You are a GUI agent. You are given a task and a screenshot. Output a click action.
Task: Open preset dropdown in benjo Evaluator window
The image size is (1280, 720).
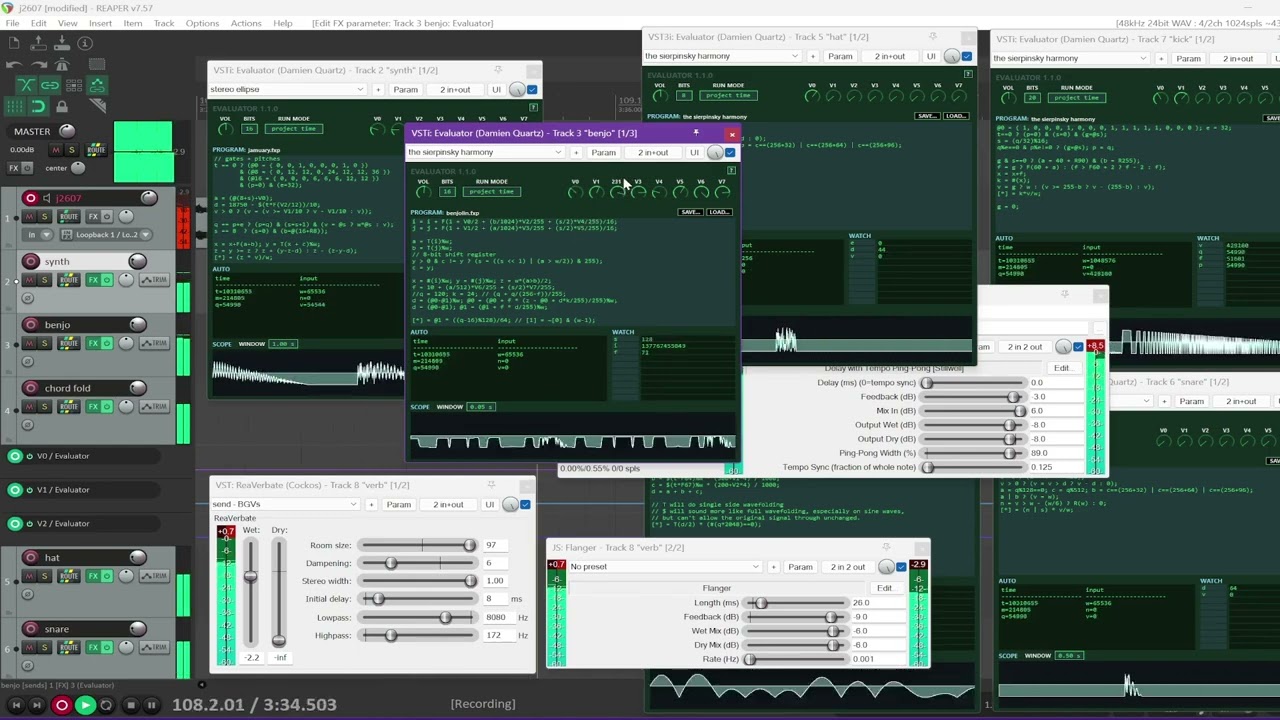[x=485, y=152]
